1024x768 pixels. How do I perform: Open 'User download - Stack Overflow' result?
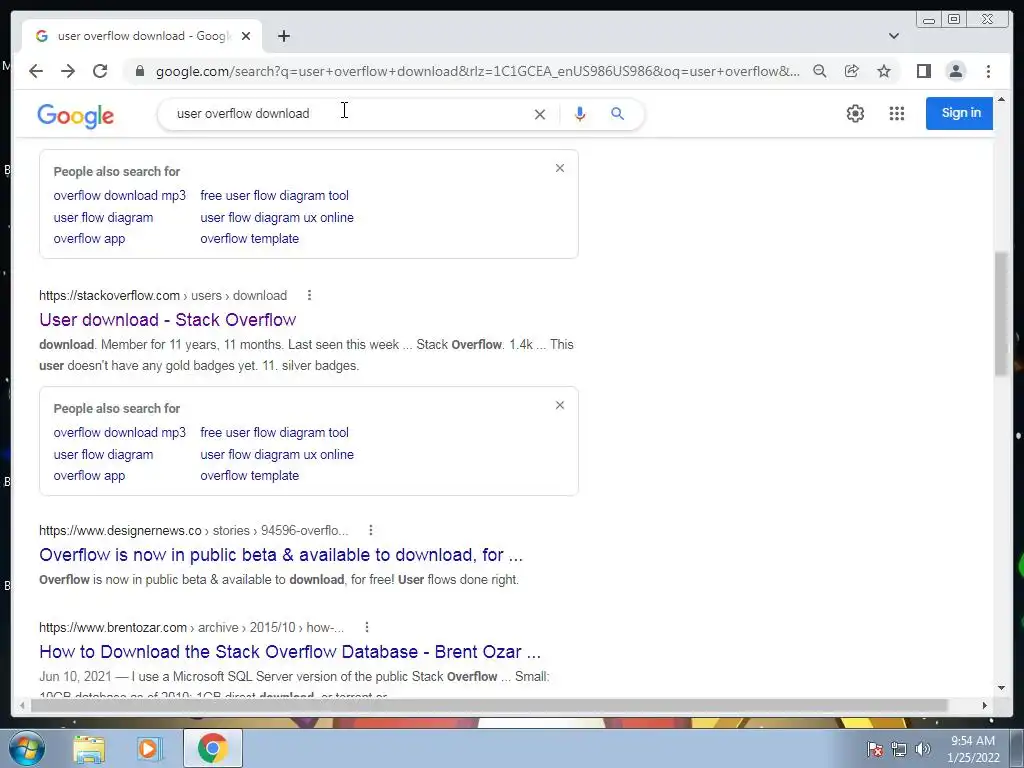pos(168,319)
